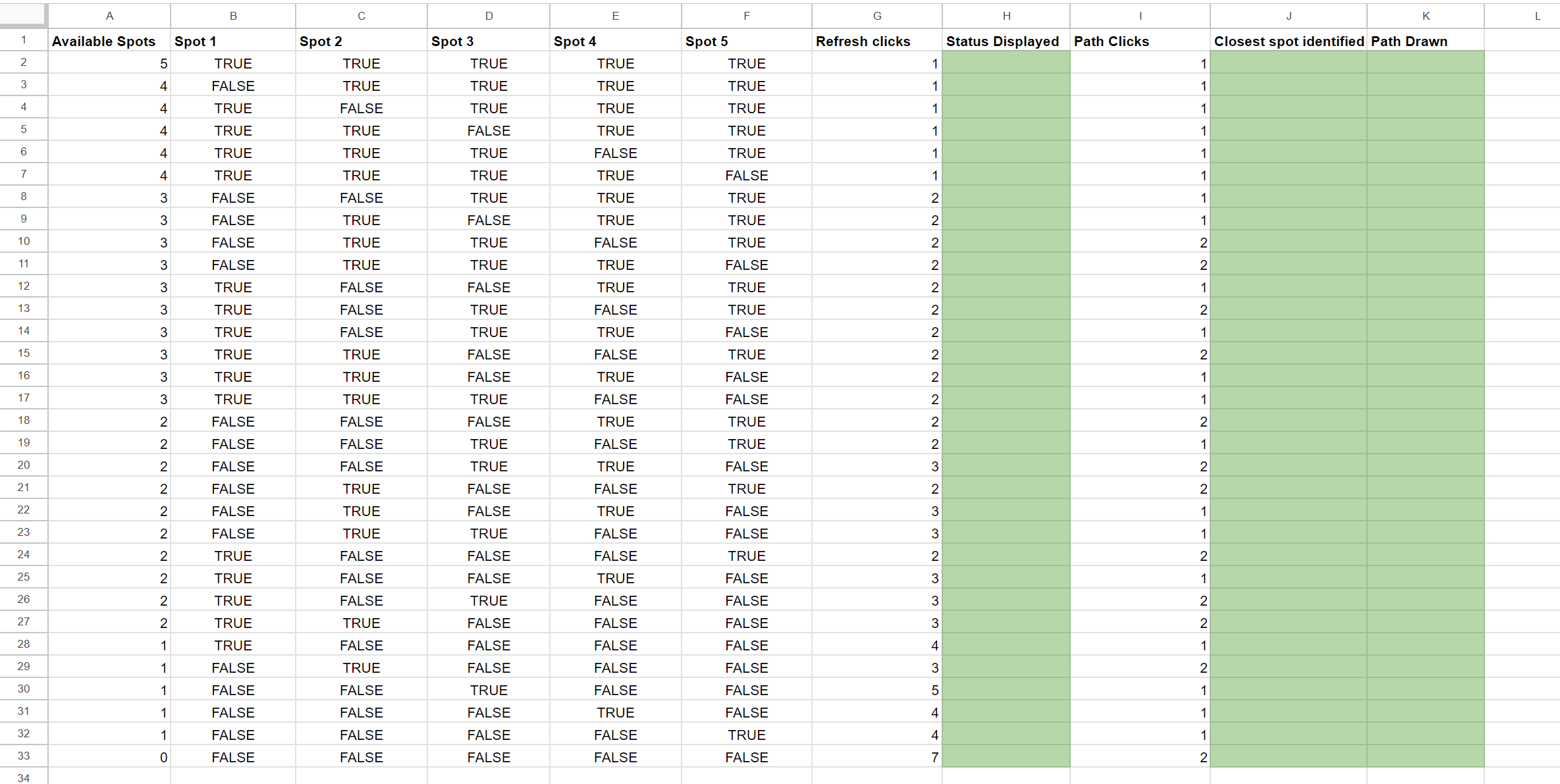Click the column L header
Screen dimensions: 1560x784
1538,16
